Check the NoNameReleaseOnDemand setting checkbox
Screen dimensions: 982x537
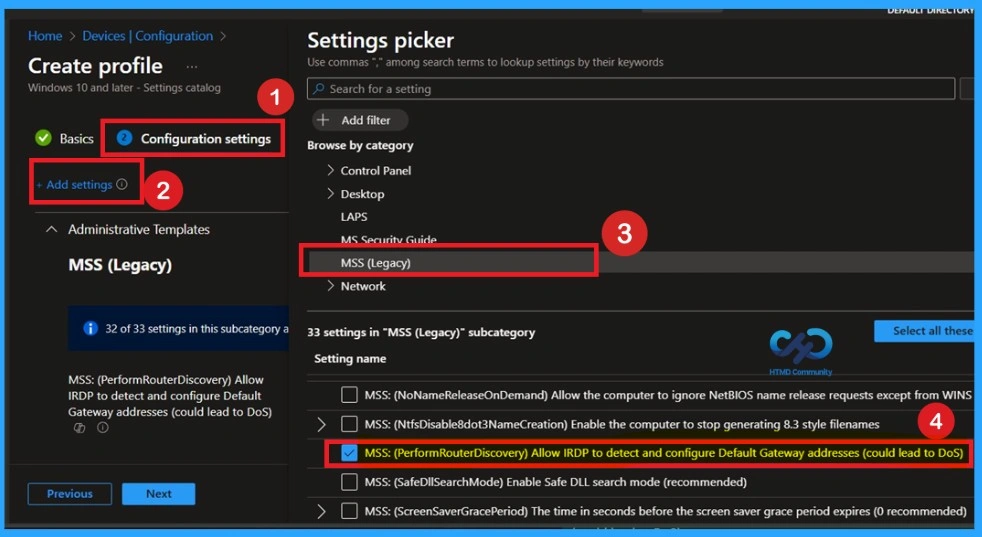[x=349, y=395]
